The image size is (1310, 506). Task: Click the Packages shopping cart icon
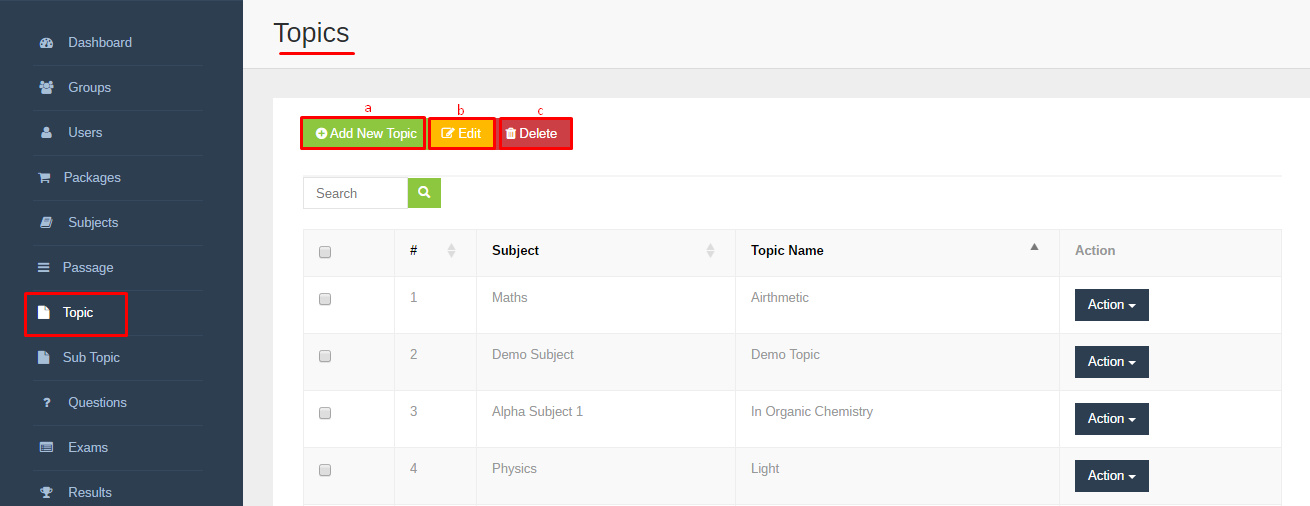(44, 178)
